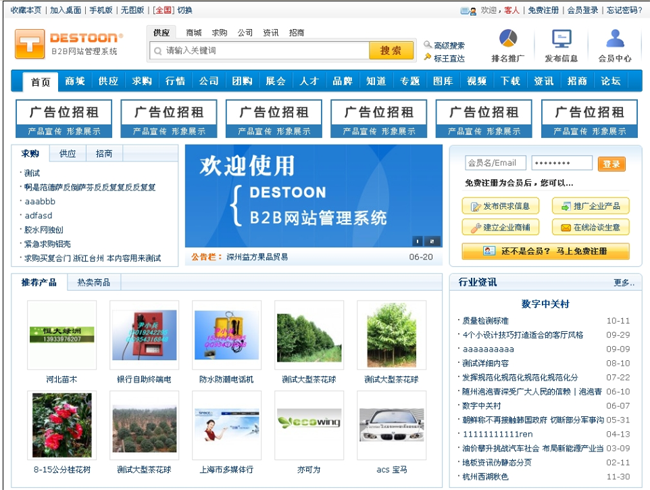Viewport: 650px width, 490px height.
Task: Open the 上海市多媒体行 thumbnail
Action: (227, 425)
